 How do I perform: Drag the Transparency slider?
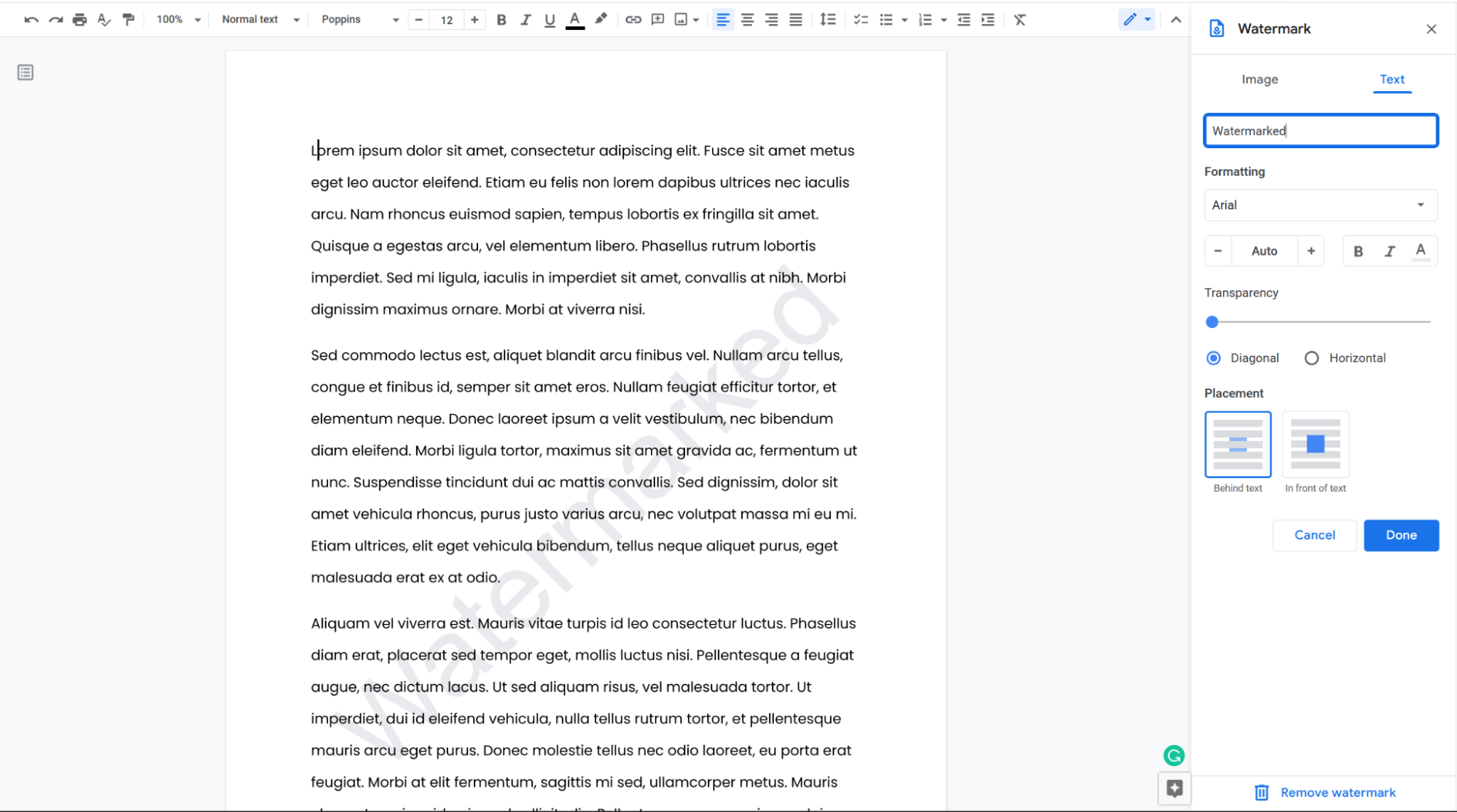pyautogui.click(x=1212, y=321)
